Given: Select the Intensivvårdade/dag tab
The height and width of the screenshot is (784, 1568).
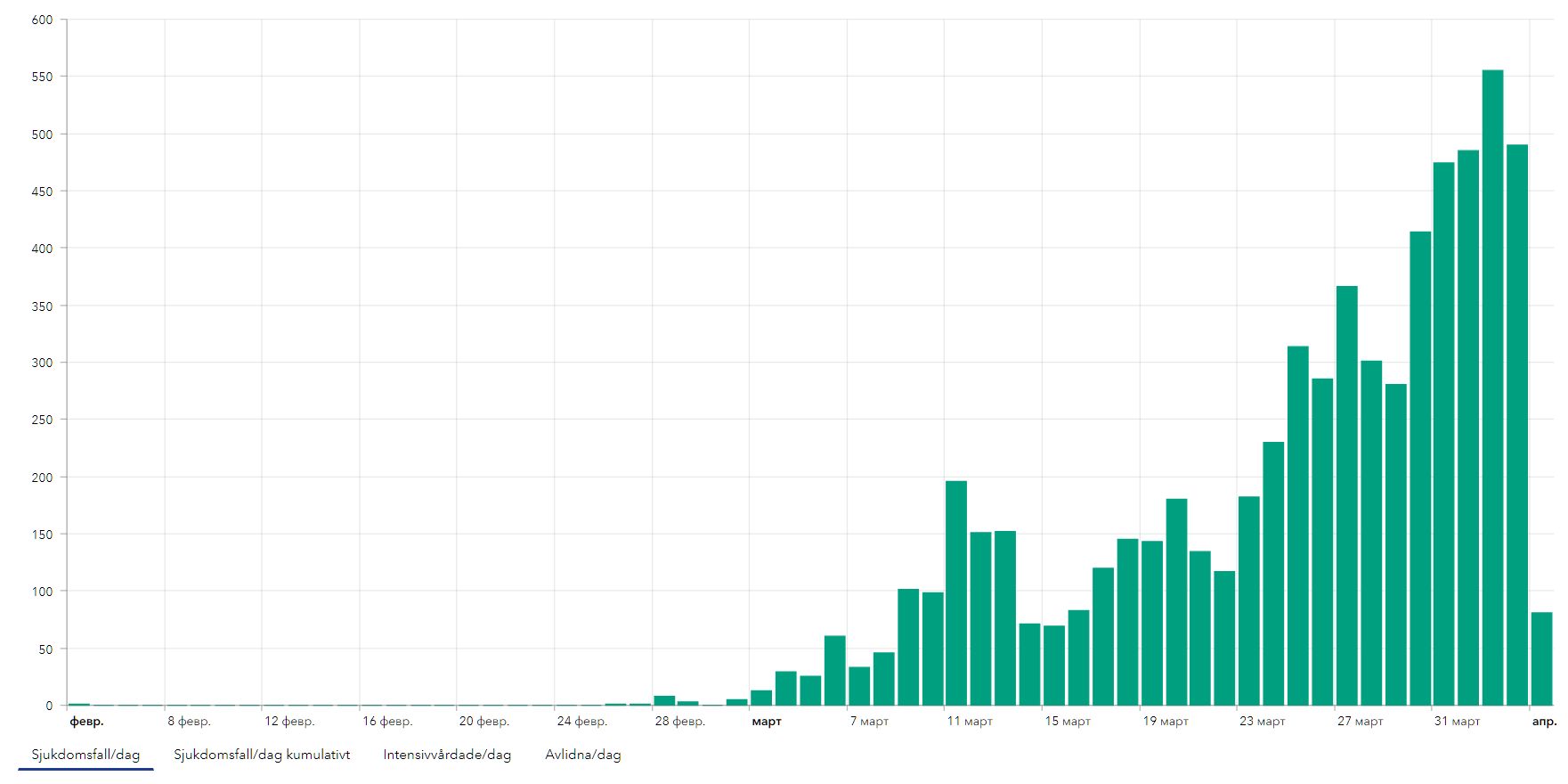Looking at the screenshot, I should (447, 755).
